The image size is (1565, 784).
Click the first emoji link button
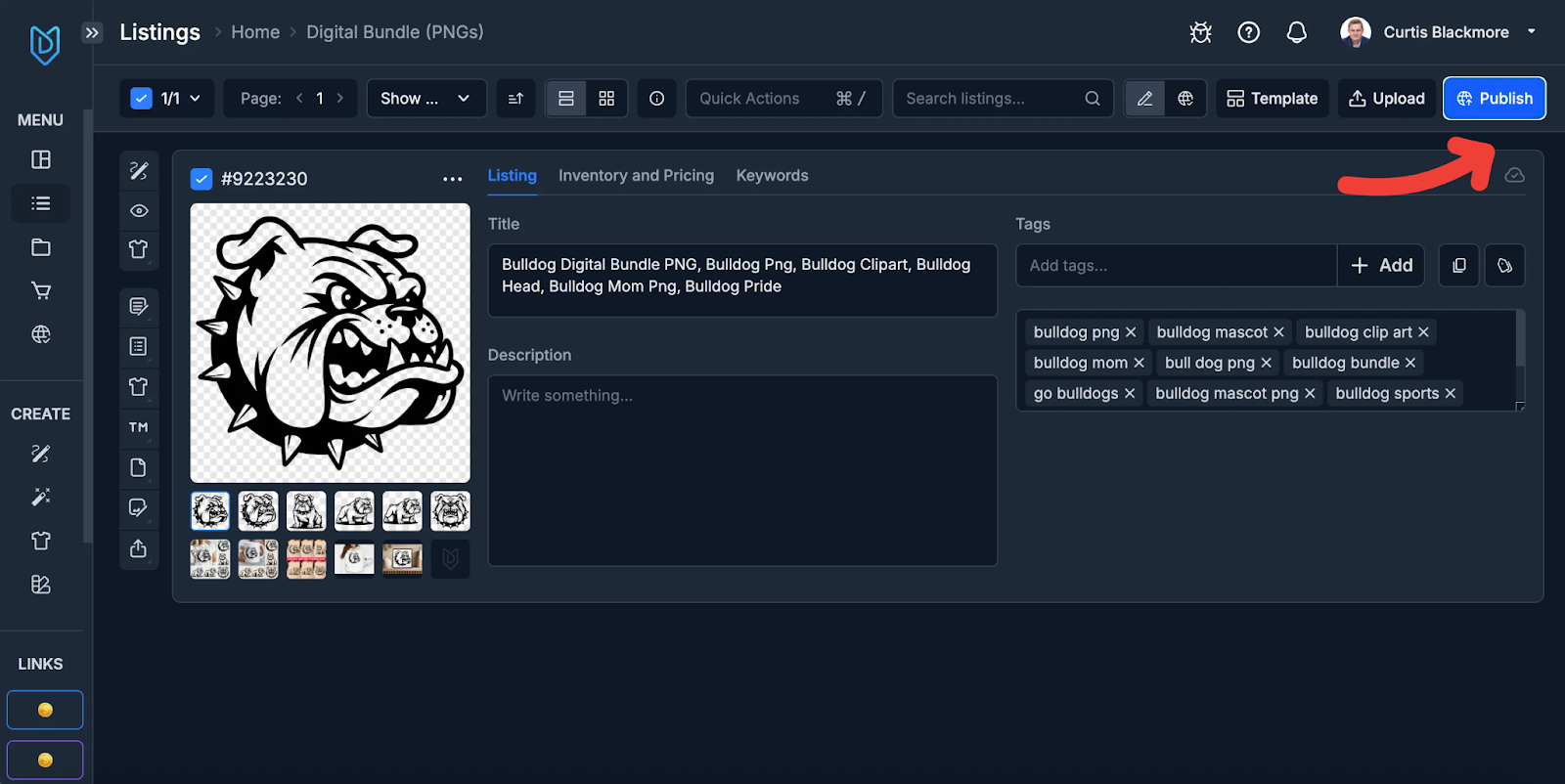pyautogui.click(x=45, y=710)
